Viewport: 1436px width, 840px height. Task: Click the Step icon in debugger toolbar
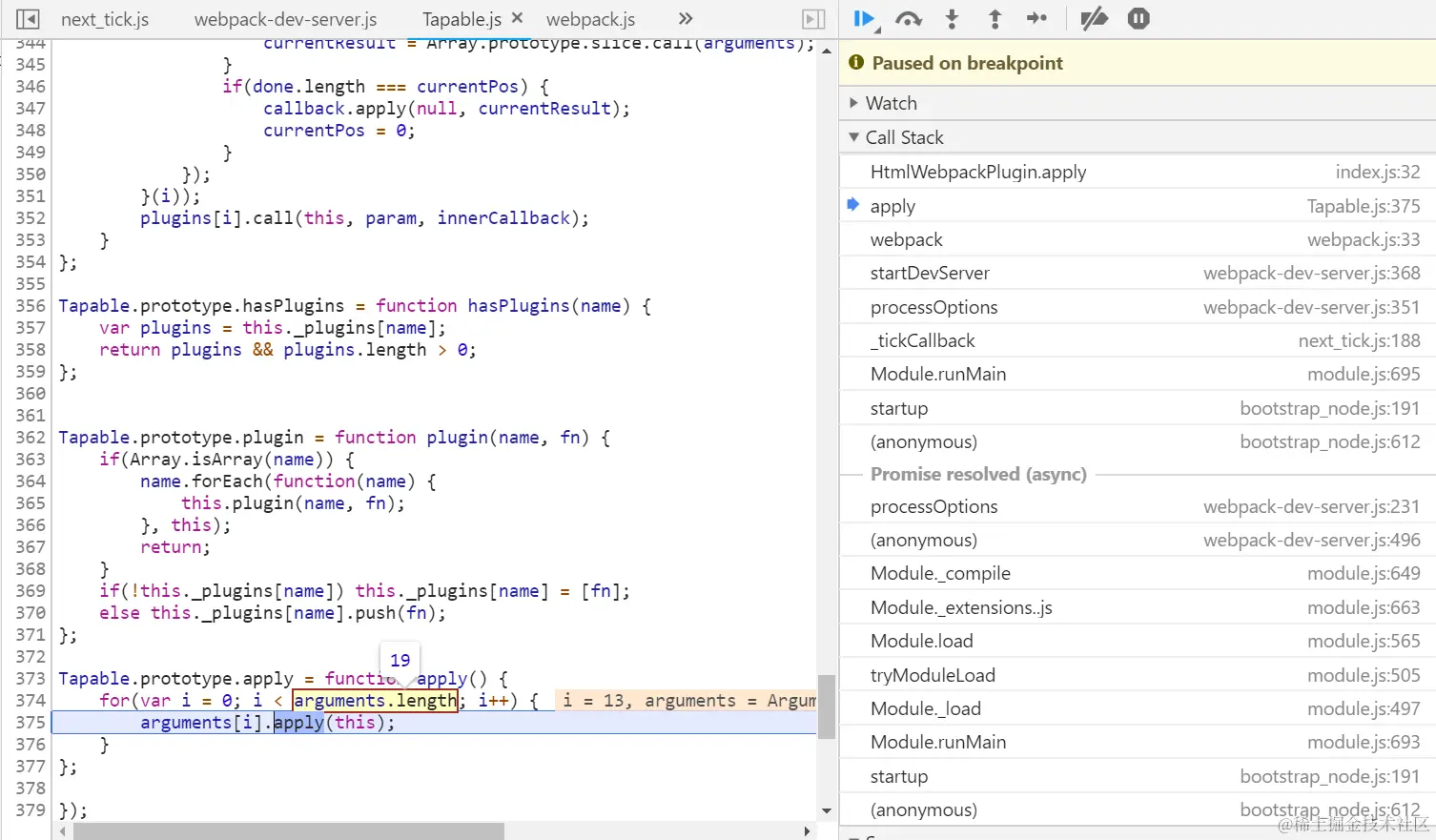click(1036, 18)
